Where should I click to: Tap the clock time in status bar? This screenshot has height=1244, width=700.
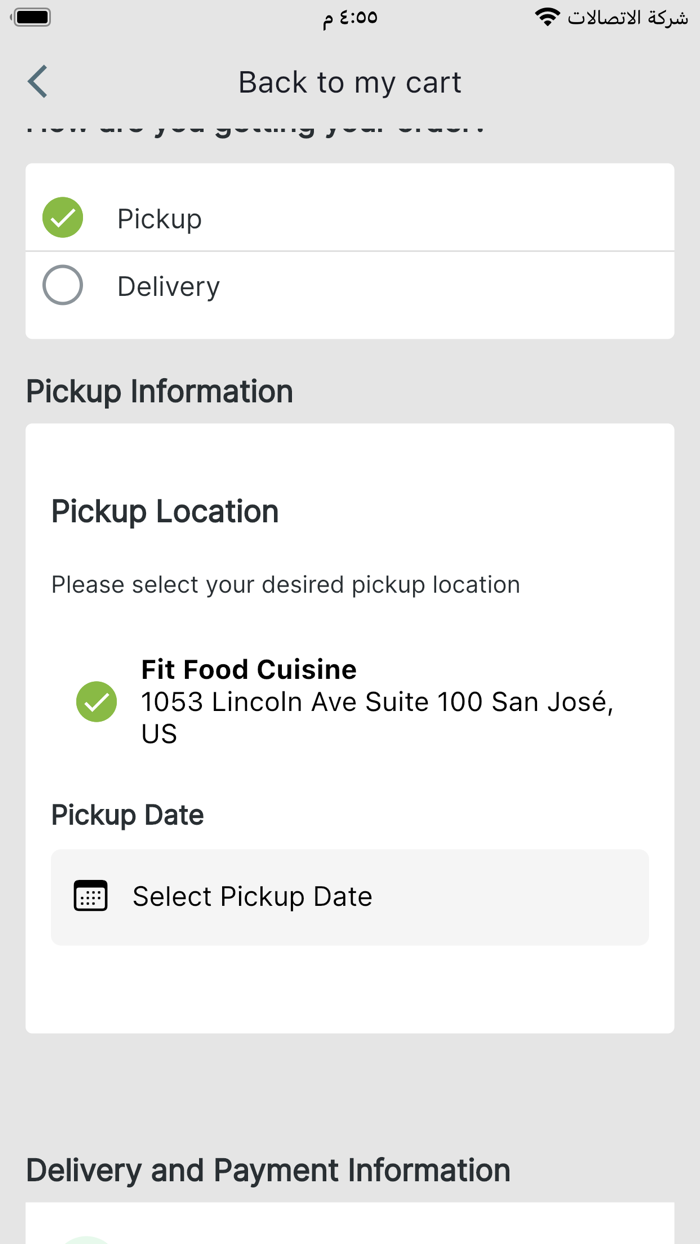click(x=350, y=18)
